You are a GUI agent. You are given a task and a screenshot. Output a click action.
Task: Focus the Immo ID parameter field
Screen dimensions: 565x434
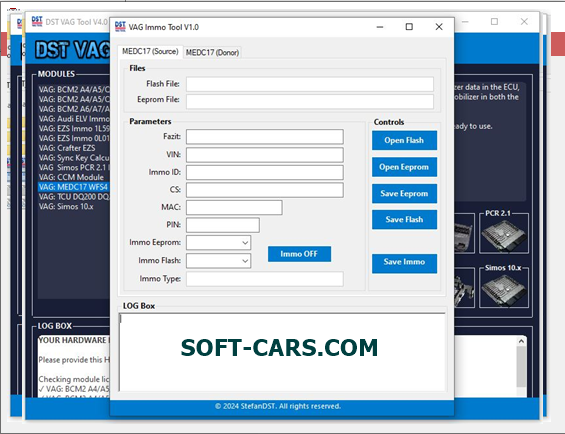click(x=264, y=172)
